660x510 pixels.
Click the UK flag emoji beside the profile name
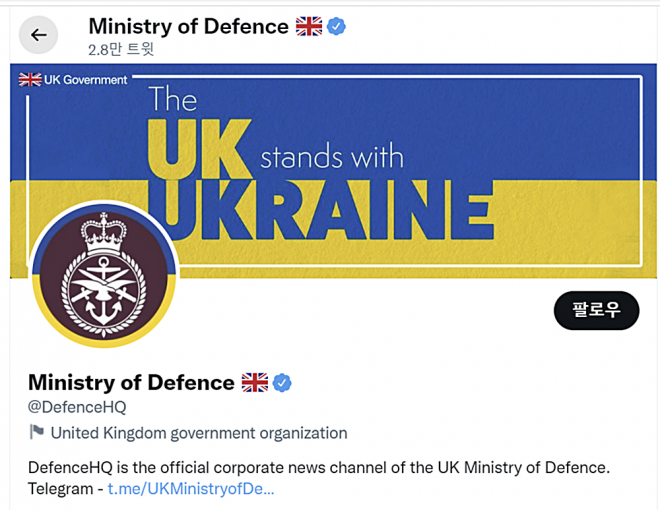[255, 382]
